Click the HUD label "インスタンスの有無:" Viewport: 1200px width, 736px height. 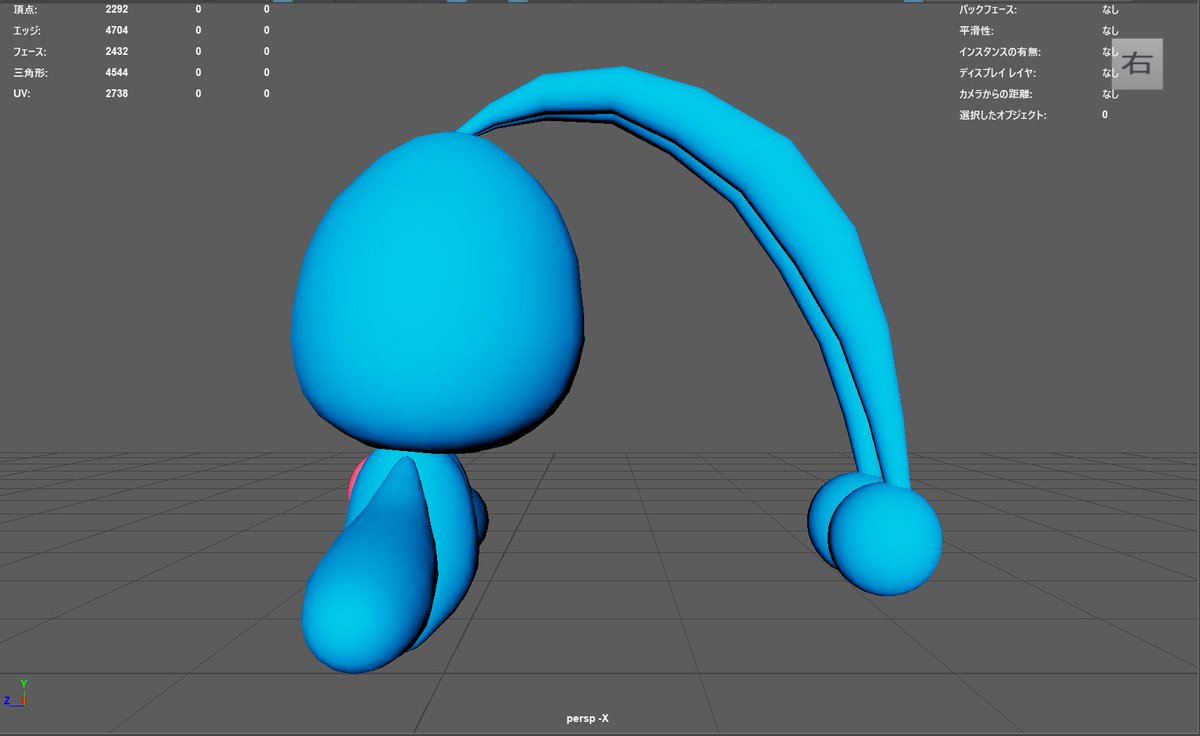coord(998,52)
